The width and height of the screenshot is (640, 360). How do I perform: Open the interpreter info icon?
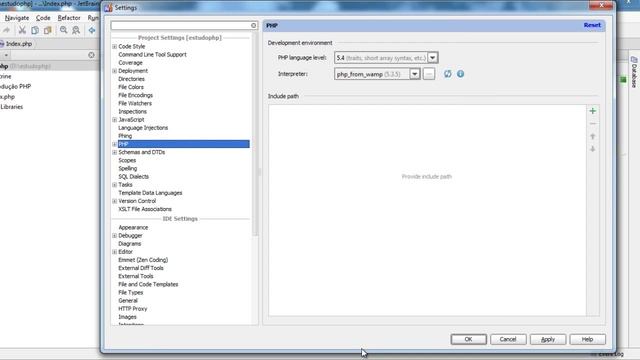(x=460, y=74)
